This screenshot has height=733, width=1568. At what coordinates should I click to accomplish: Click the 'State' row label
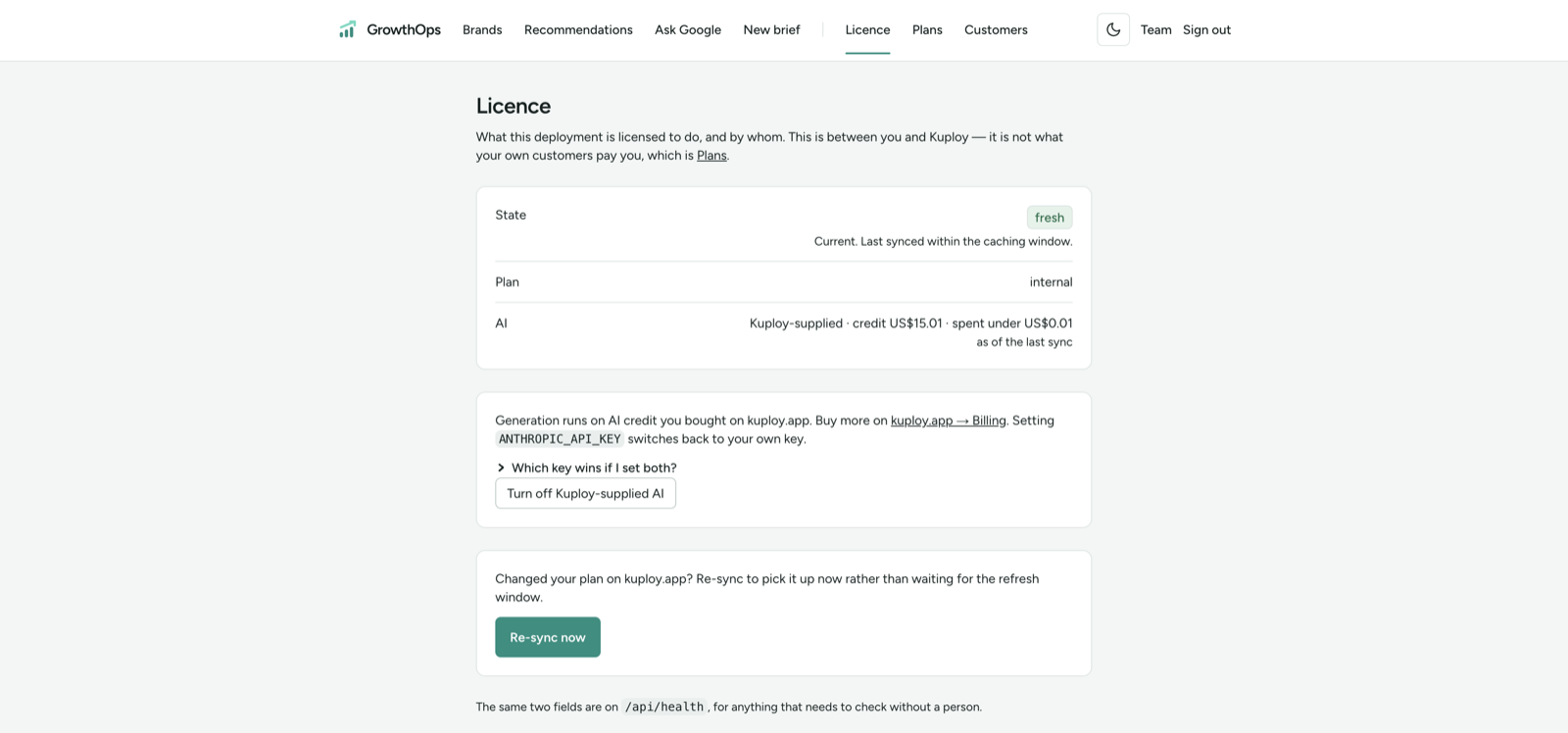pos(511,215)
